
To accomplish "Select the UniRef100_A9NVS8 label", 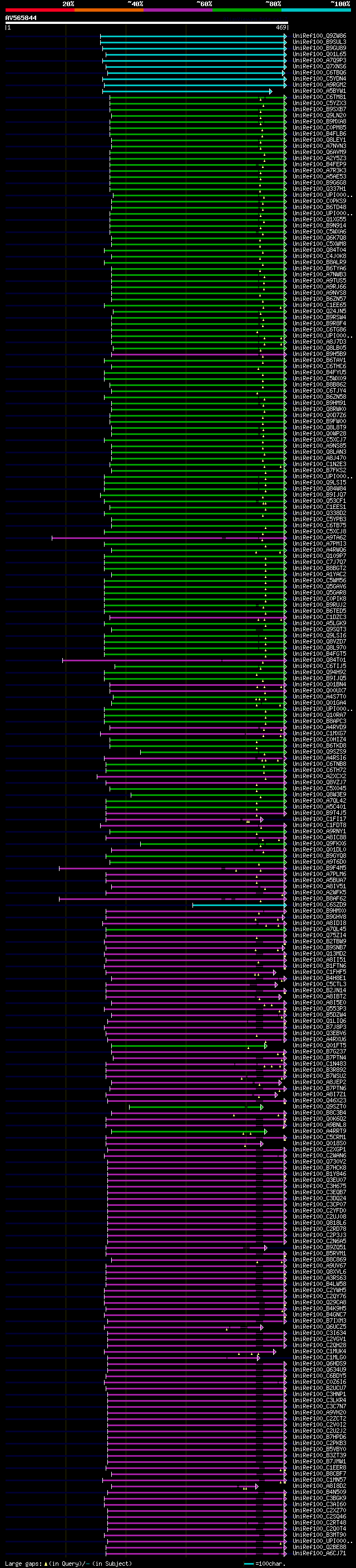I will [x=319, y=293].
